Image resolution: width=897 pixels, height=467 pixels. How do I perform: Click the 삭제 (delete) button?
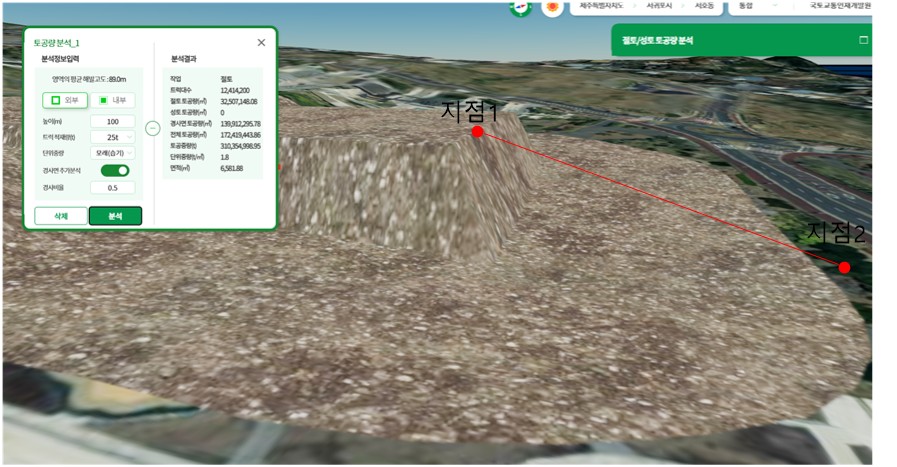(61, 216)
